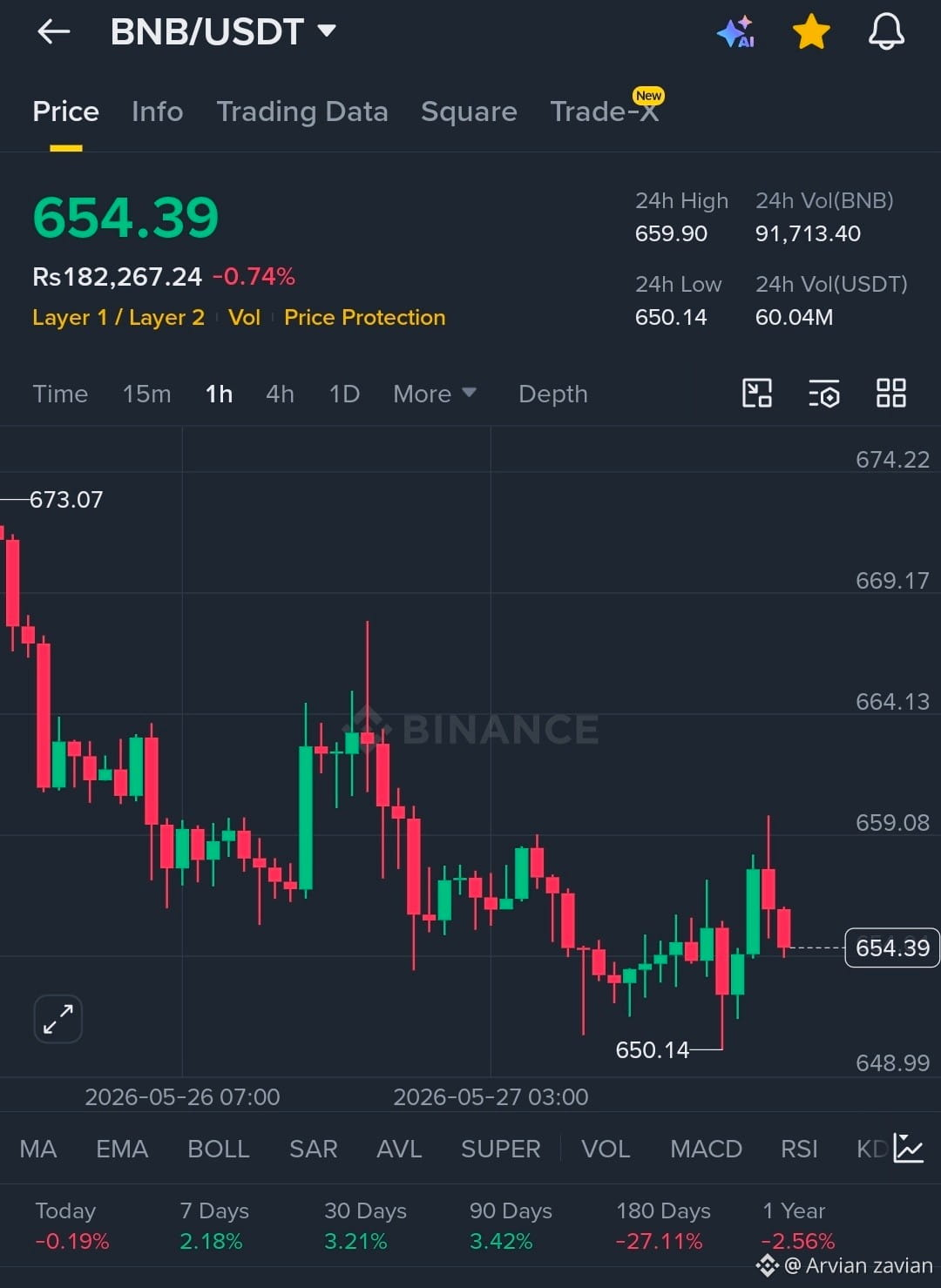Viewport: 941px width, 1288px height.
Task: Open the Layer 1 / Layer 2 tag
Action: [118, 318]
